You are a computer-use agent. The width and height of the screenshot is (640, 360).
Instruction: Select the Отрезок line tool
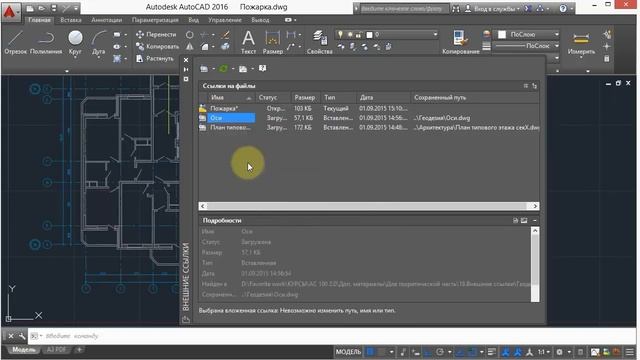pyautogui.click(x=16, y=43)
